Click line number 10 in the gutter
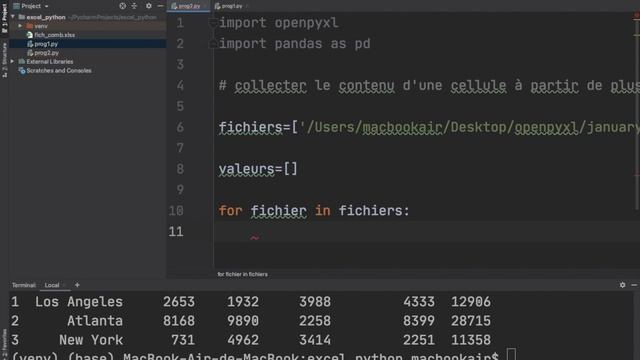This screenshot has height=360, width=640. (176, 211)
